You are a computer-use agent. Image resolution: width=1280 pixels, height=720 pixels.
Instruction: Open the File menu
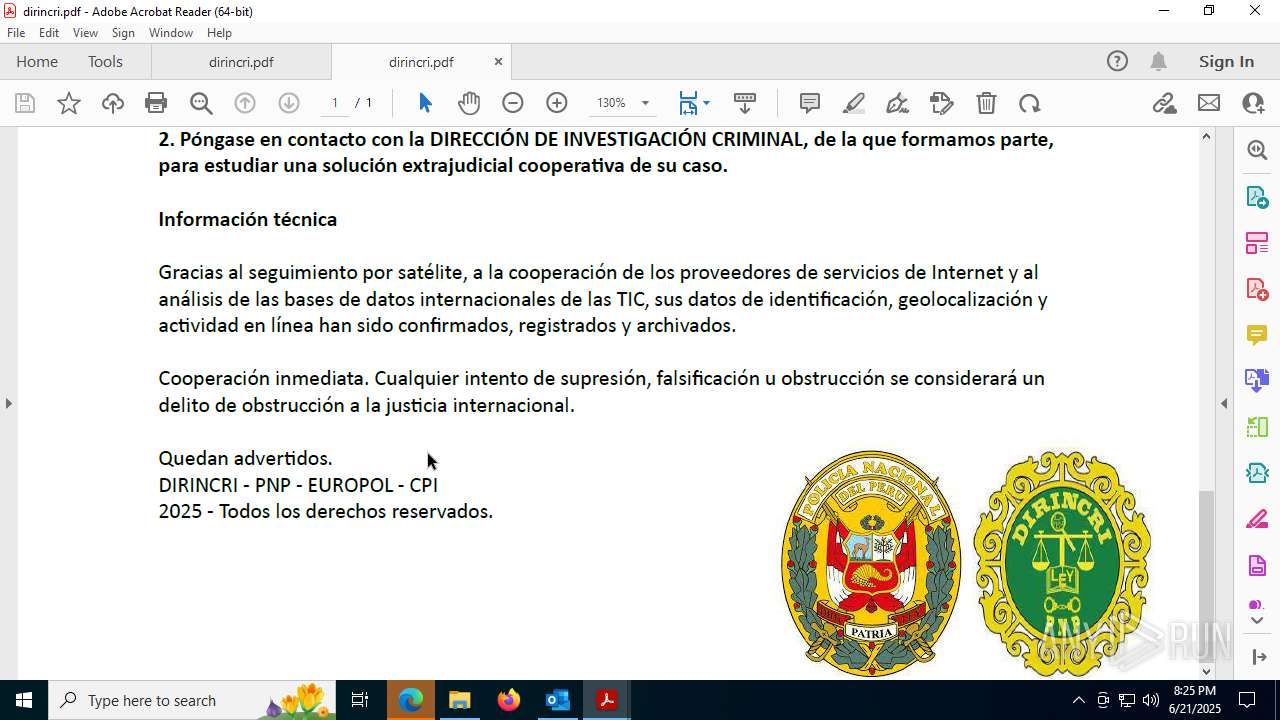[16, 33]
